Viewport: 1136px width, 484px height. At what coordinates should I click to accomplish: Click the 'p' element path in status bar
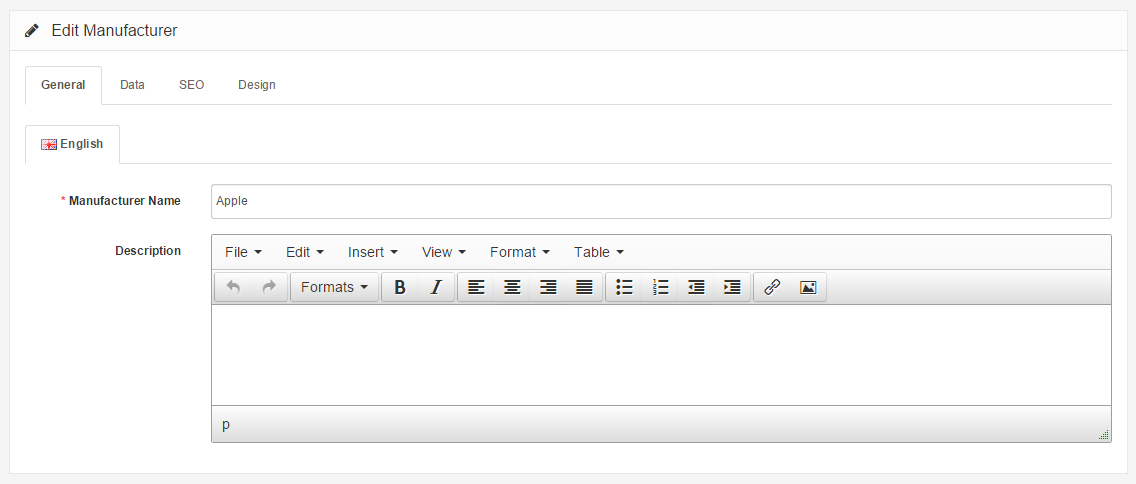(226, 425)
